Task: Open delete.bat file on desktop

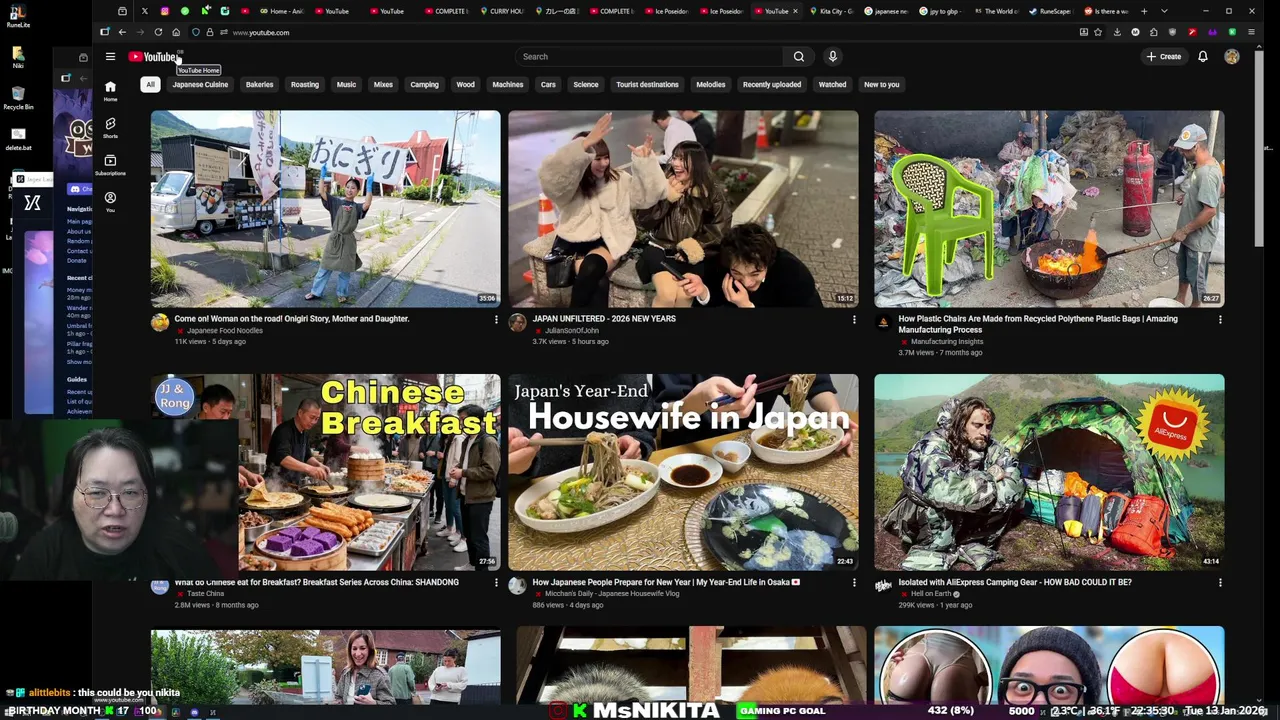Action: click(x=18, y=138)
